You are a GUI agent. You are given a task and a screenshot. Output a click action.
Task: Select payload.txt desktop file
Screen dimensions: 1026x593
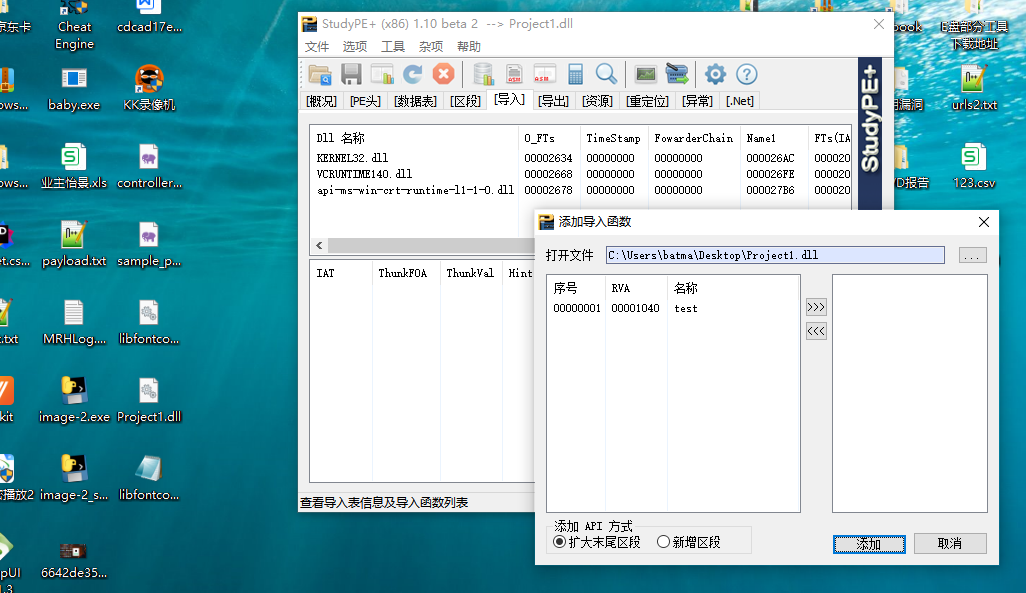click(74, 244)
